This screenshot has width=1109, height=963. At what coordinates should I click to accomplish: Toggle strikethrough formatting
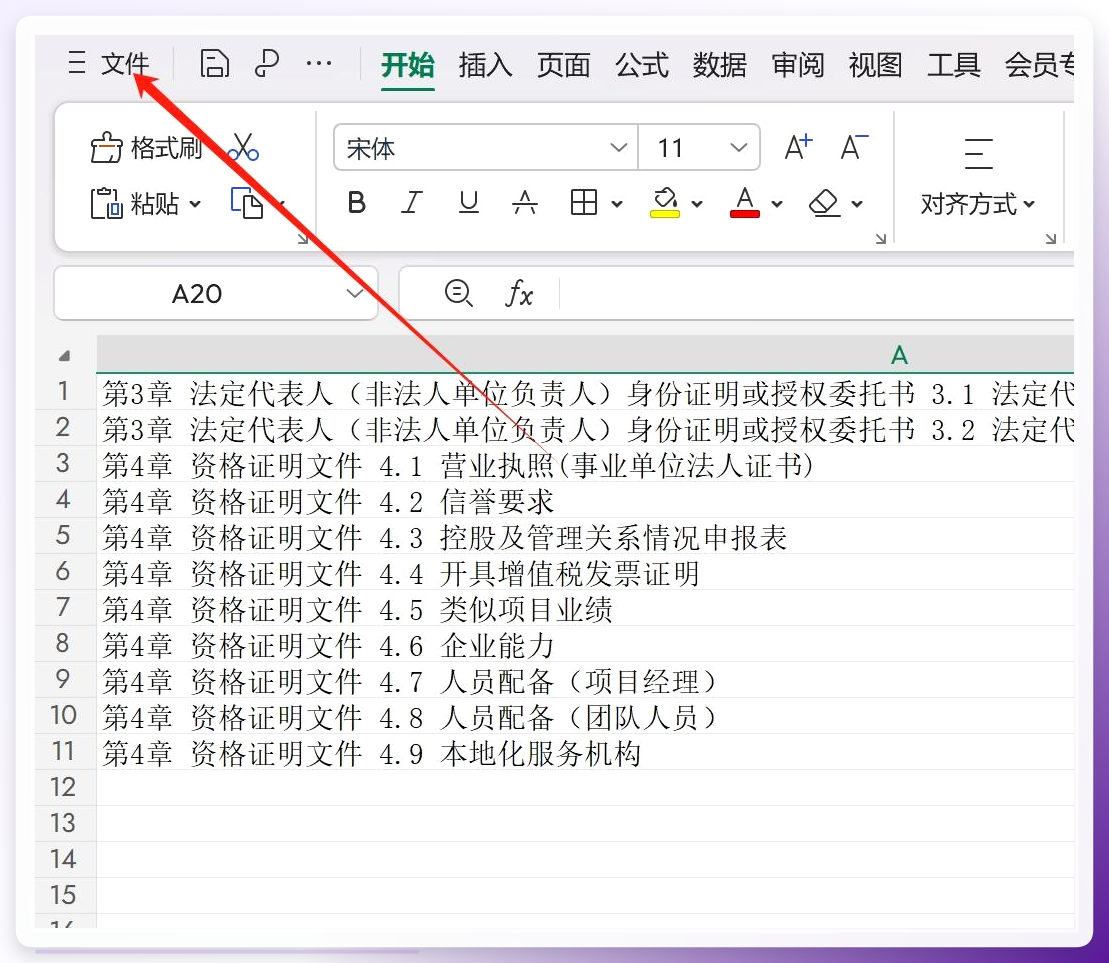[x=524, y=203]
